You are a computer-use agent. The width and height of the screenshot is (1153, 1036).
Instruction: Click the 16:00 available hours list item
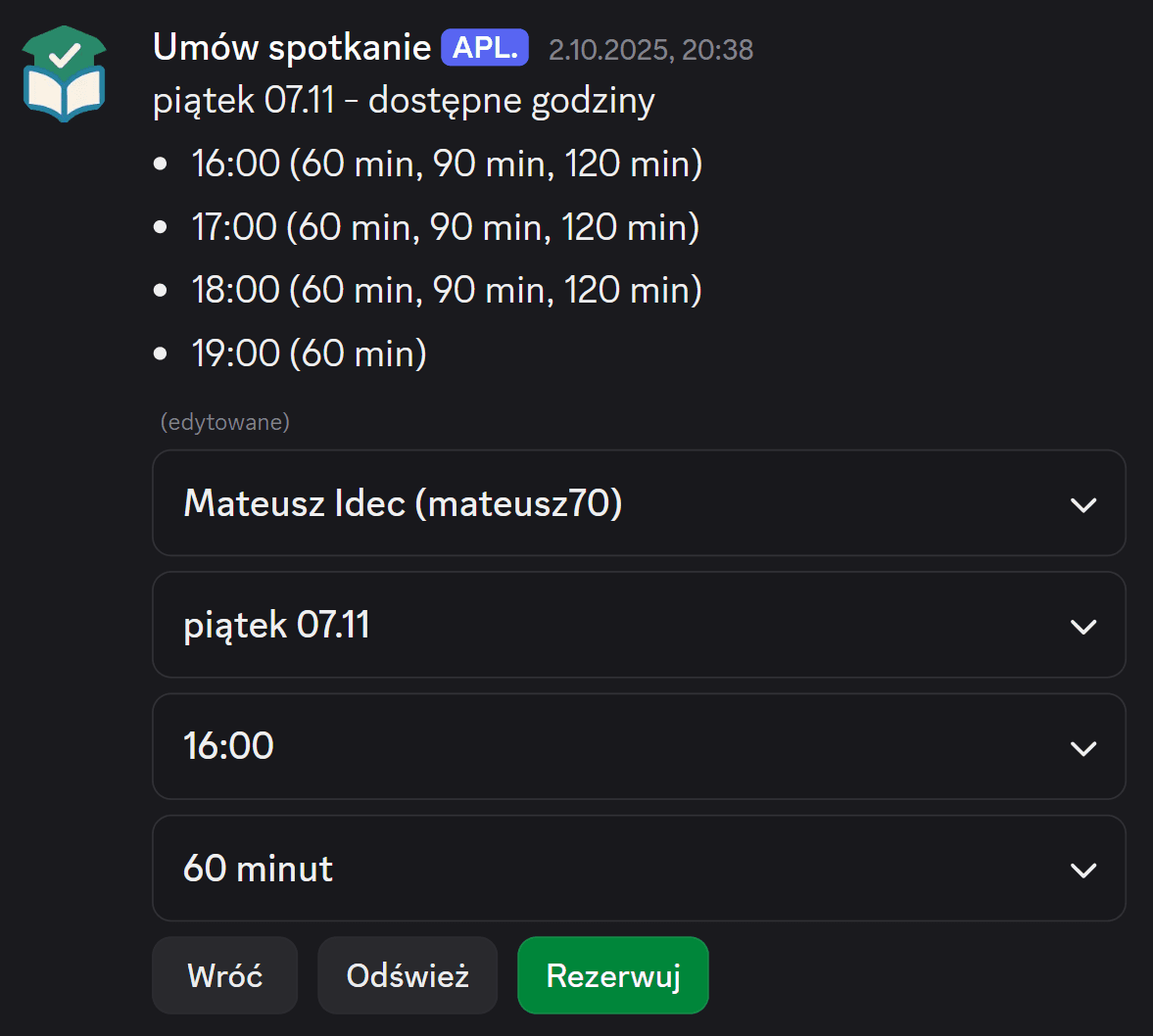[x=447, y=164]
